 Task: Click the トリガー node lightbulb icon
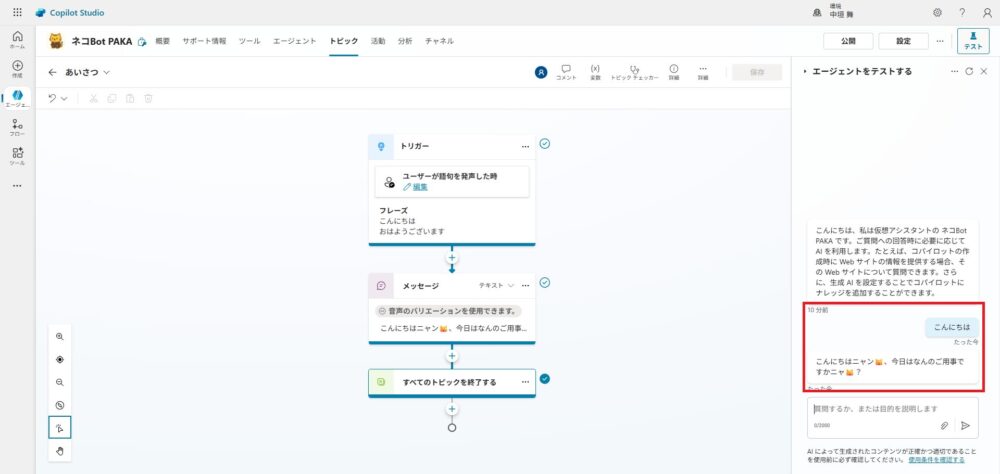click(381, 147)
